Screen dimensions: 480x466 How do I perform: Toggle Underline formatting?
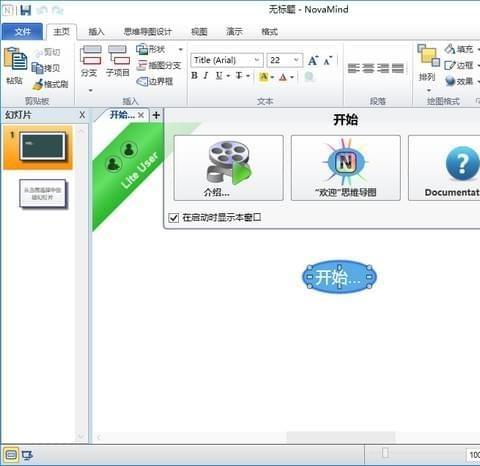(x=219, y=76)
